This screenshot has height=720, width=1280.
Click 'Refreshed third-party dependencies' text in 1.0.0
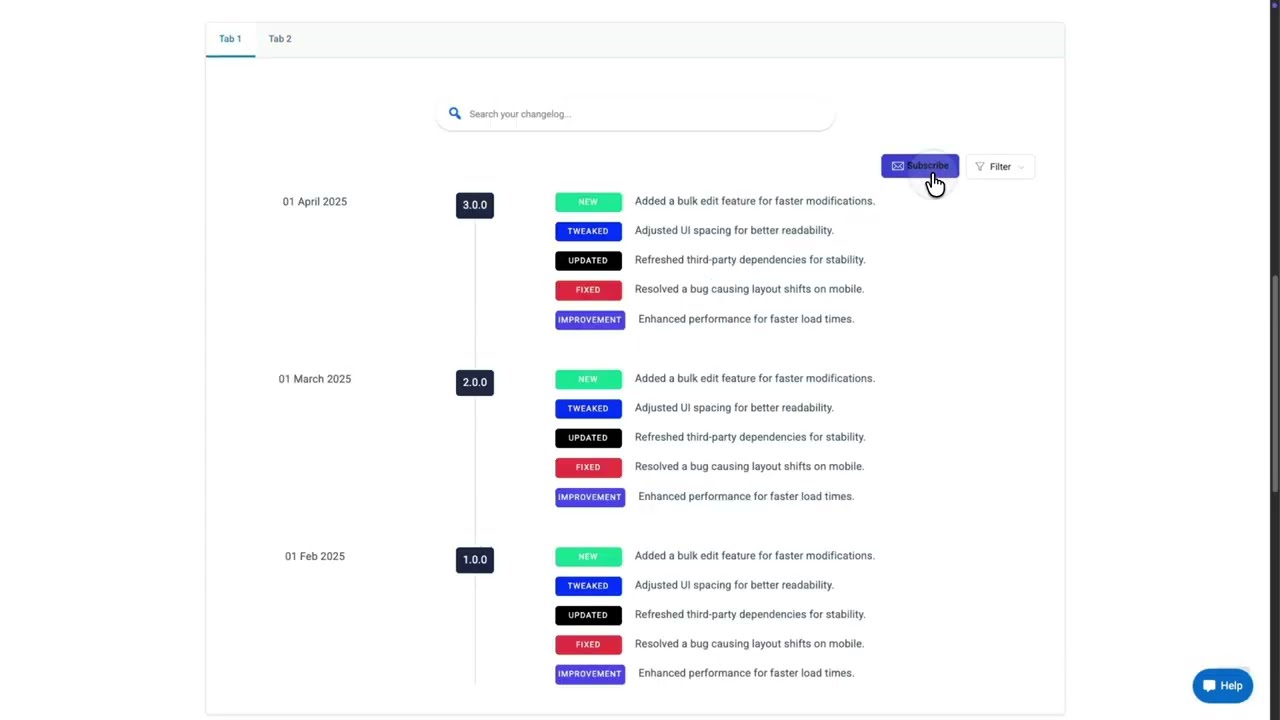750,614
